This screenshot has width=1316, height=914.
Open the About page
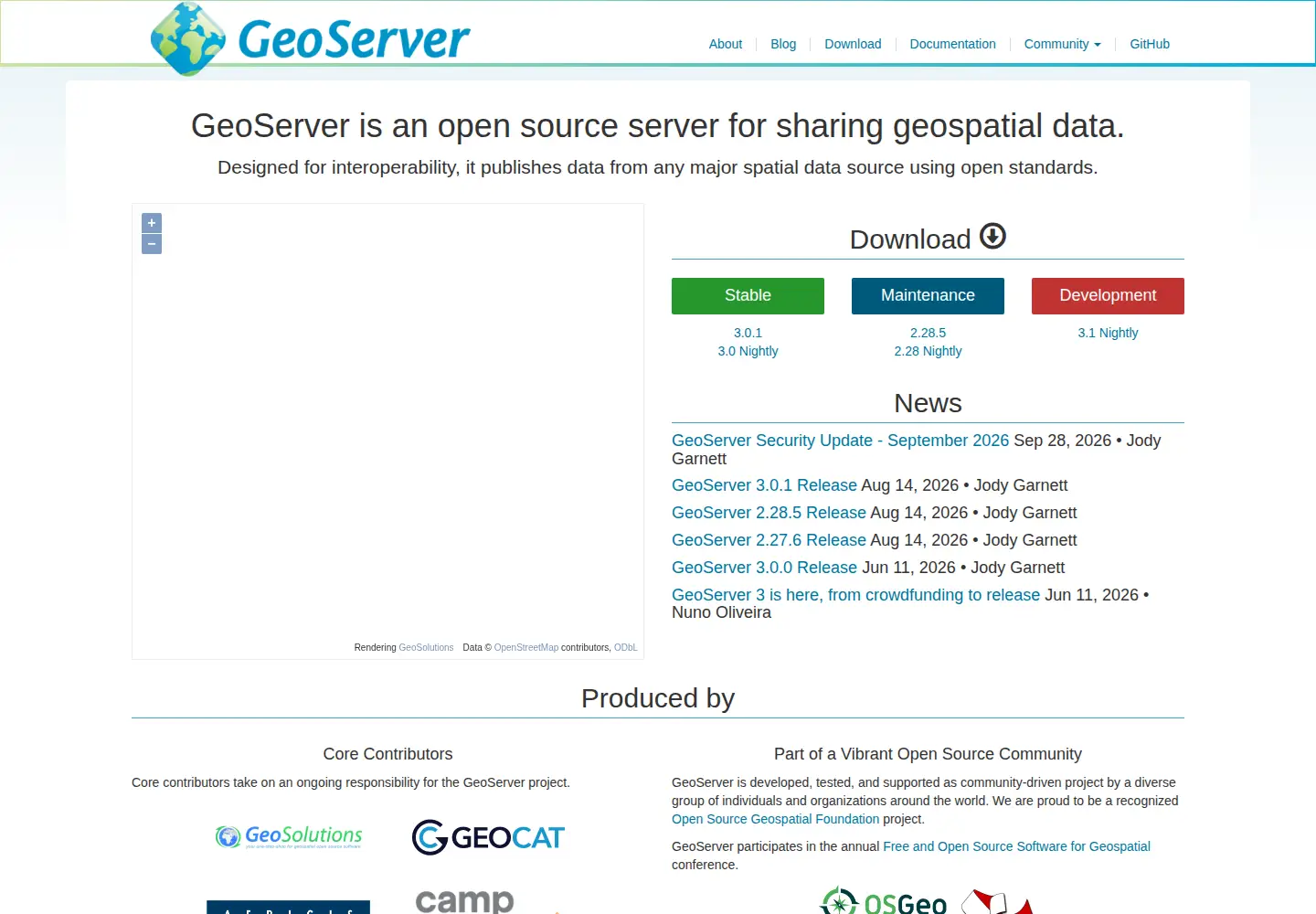click(726, 44)
